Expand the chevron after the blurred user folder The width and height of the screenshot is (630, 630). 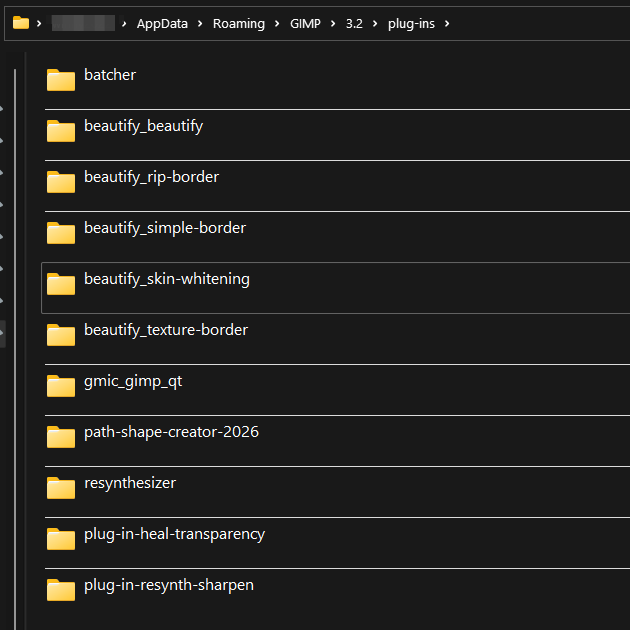coord(124,24)
